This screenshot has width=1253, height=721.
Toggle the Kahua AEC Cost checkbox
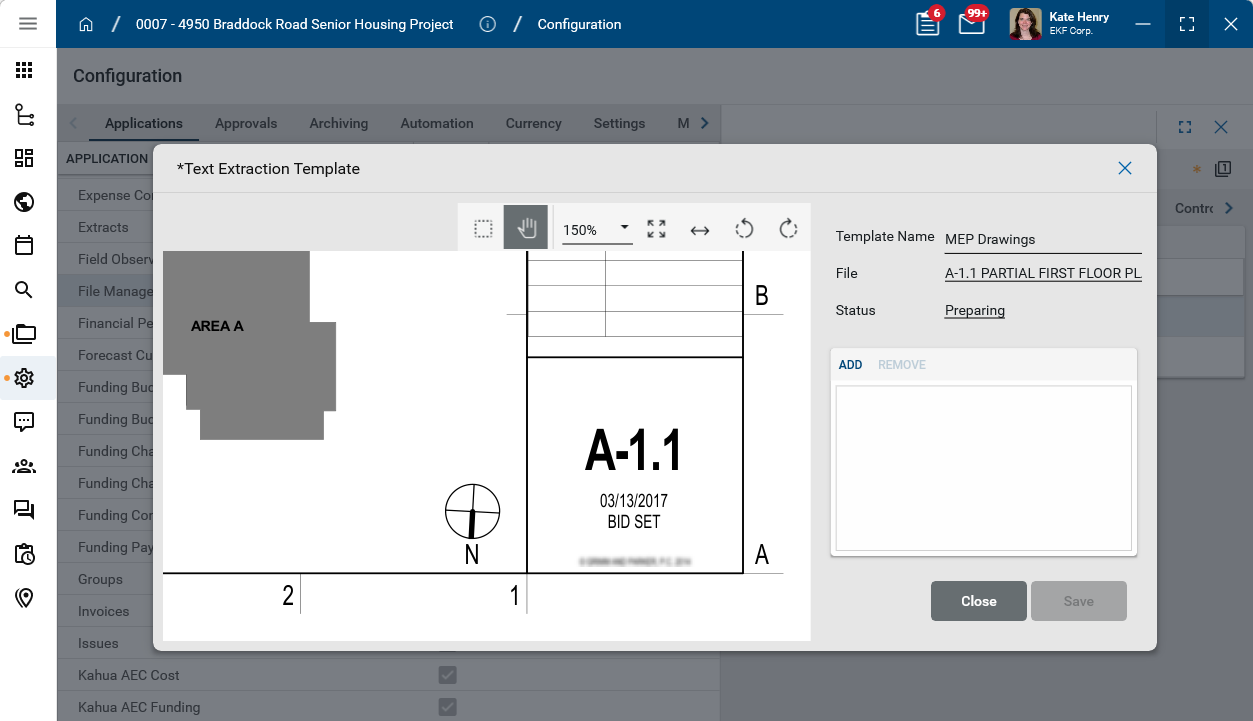[x=448, y=675]
